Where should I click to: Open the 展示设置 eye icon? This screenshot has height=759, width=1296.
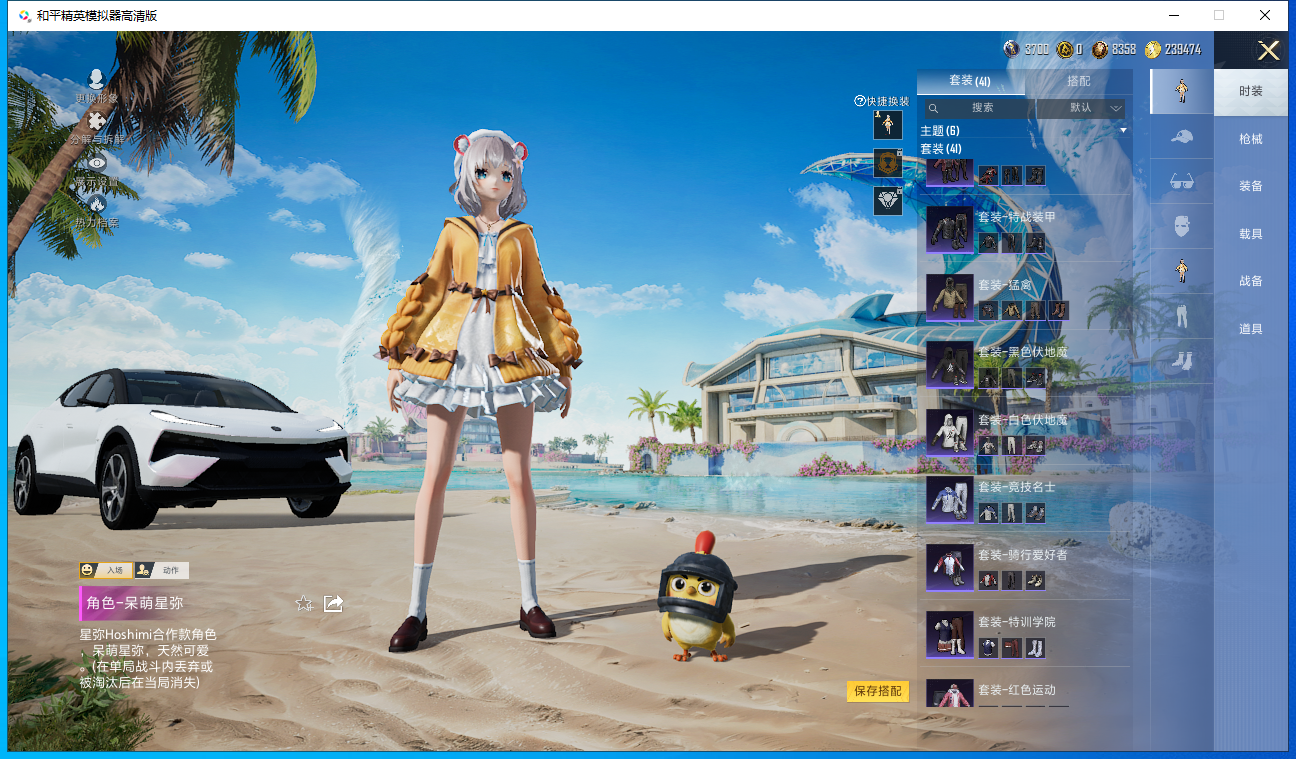[x=97, y=162]
